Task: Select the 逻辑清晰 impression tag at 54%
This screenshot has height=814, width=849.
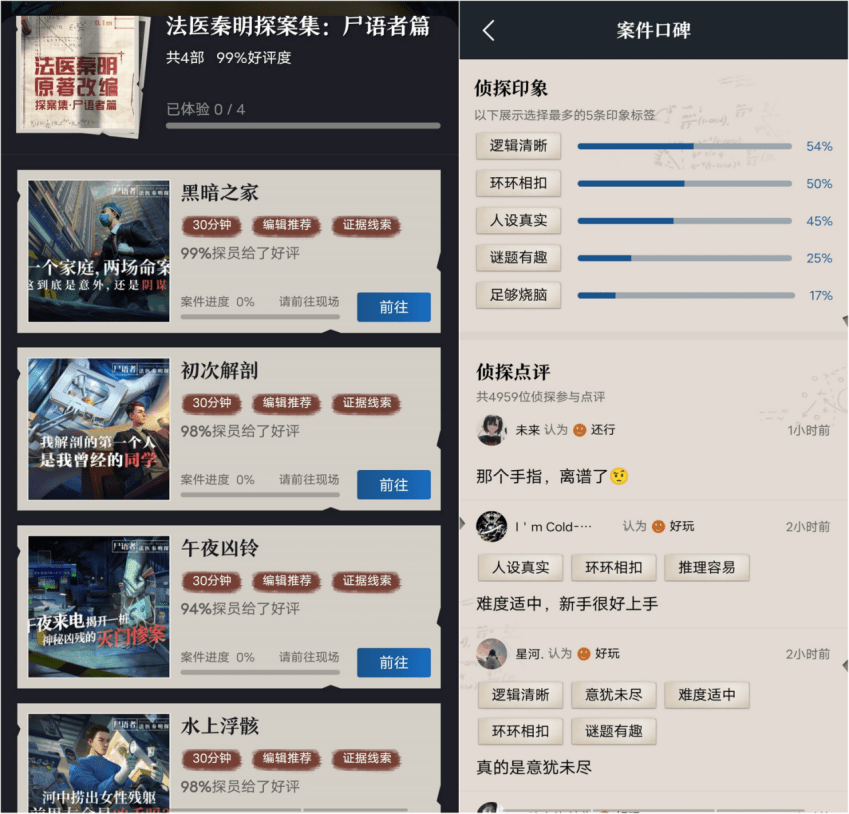Action: (x=518, y=146)
